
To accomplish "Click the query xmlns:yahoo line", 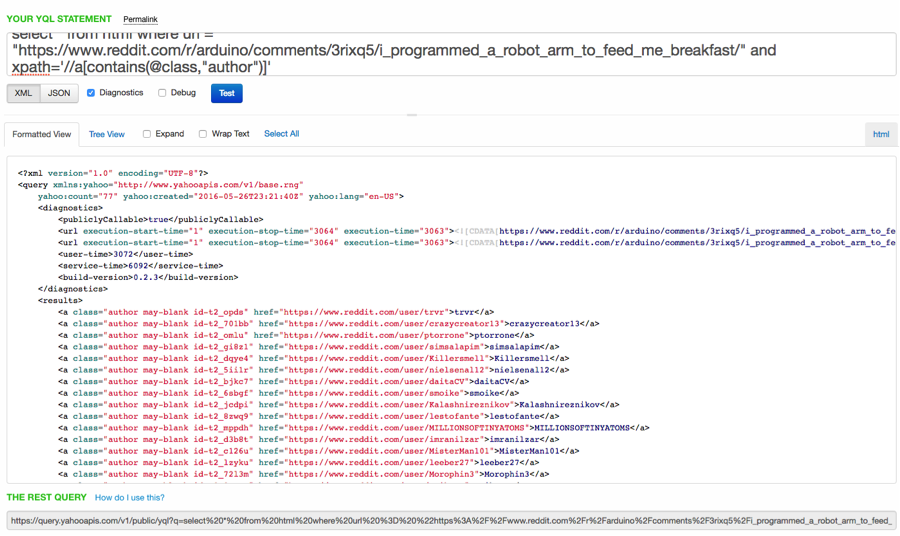I will (161, 185).
